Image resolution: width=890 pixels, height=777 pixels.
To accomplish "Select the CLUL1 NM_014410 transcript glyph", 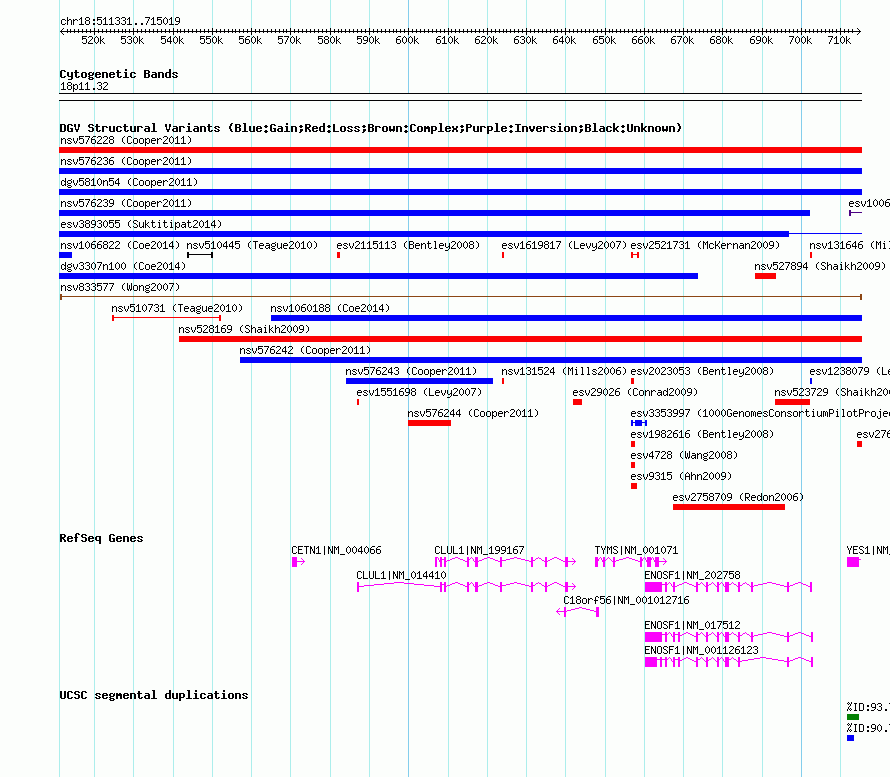I will point(466,587).
